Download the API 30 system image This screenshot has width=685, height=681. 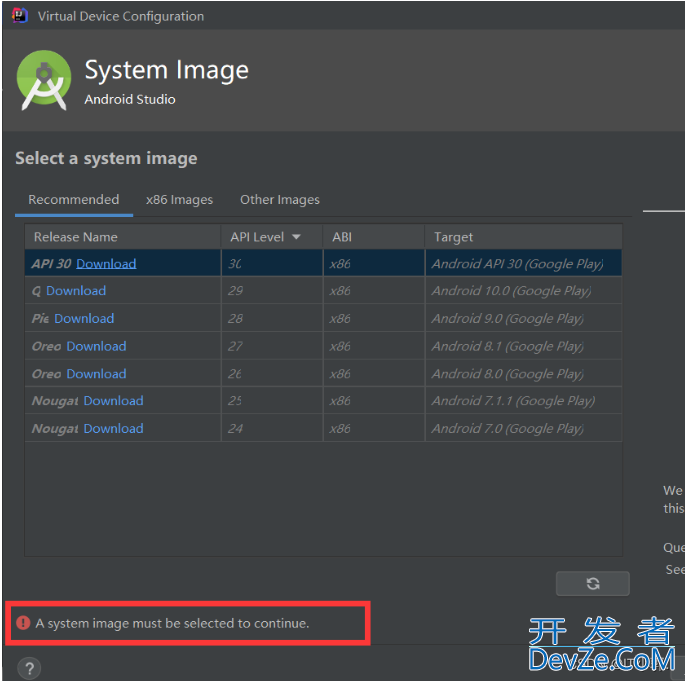(x=106, y=263)
